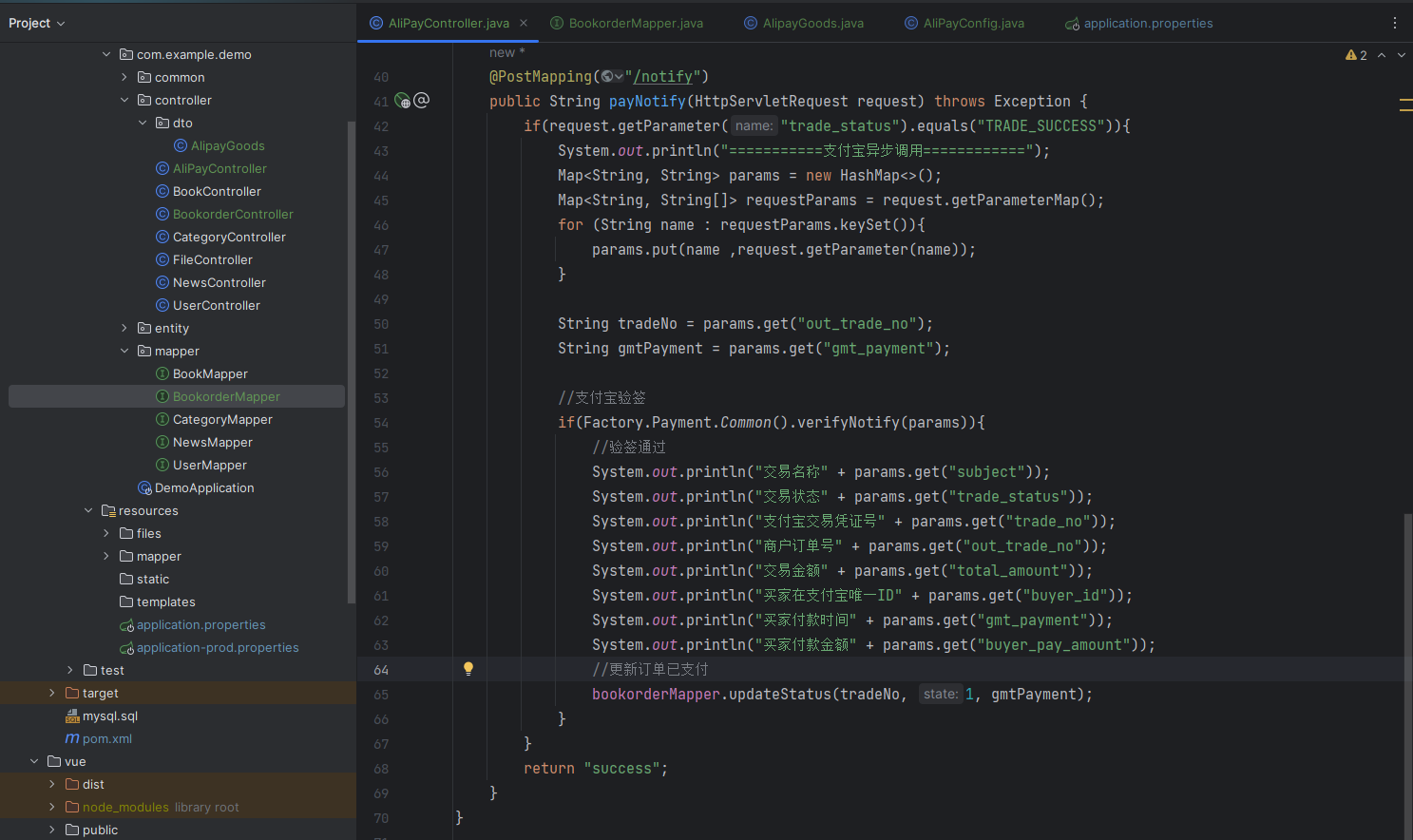
Task: Click the return "success" statement
Action: (x=596, y=768)
